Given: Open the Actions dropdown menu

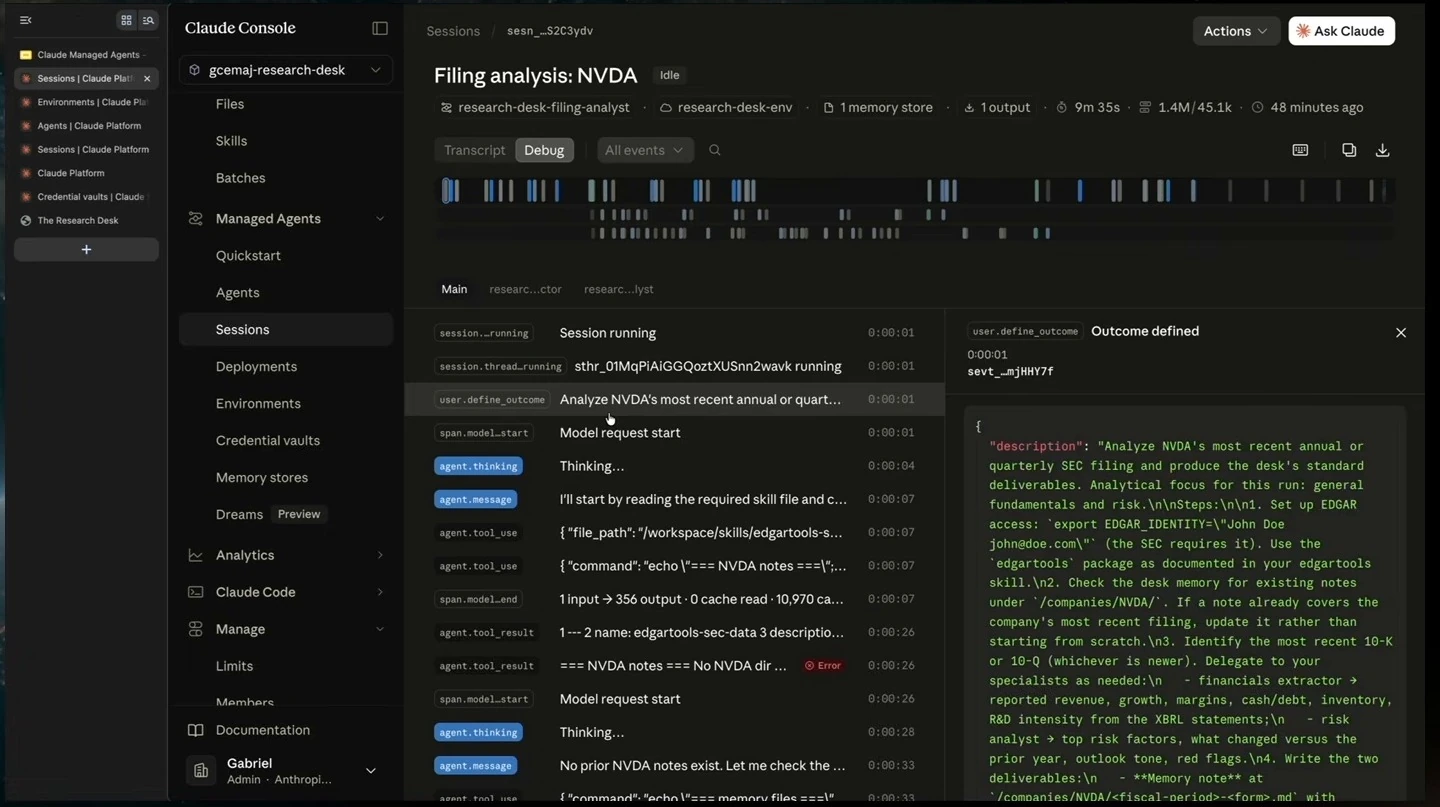Looking at the screenshot, I should click(x=1236, y=31).
